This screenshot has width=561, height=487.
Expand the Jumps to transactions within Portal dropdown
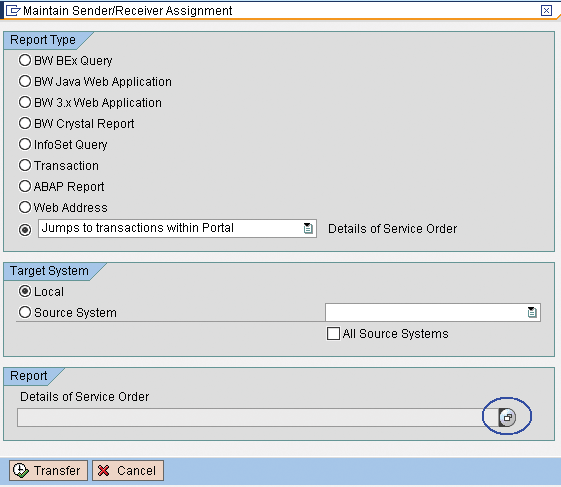[177, 228]
